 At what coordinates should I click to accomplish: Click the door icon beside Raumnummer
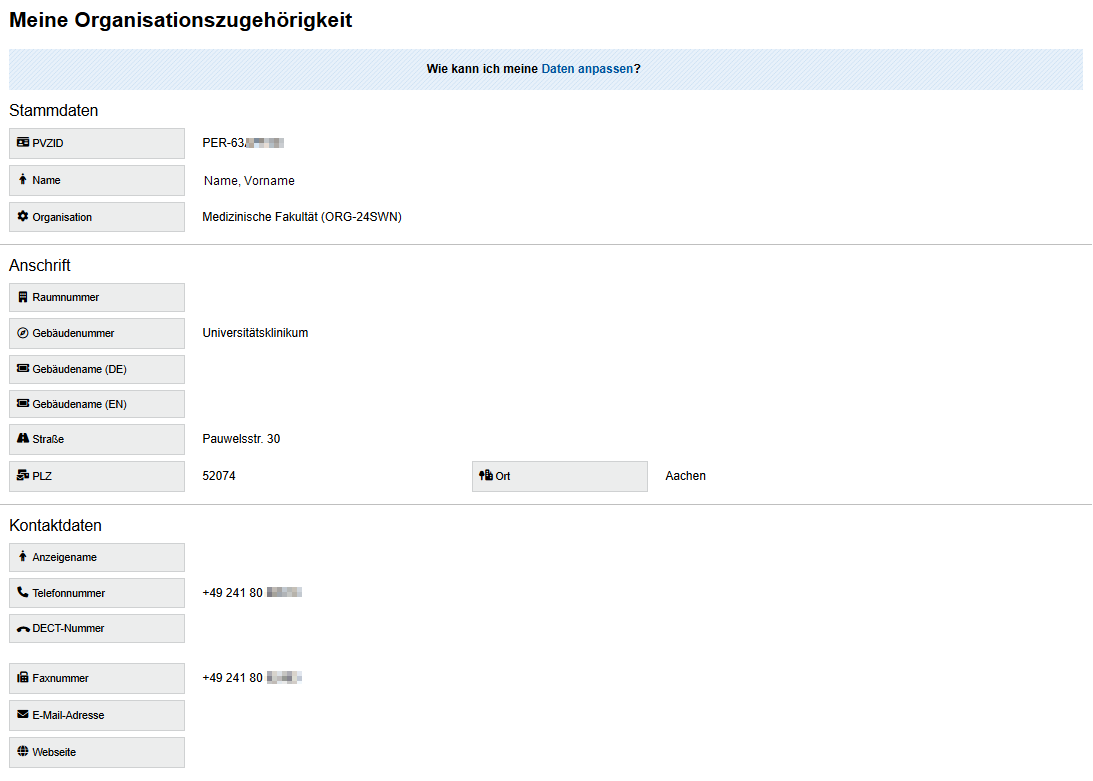(22, 297)
